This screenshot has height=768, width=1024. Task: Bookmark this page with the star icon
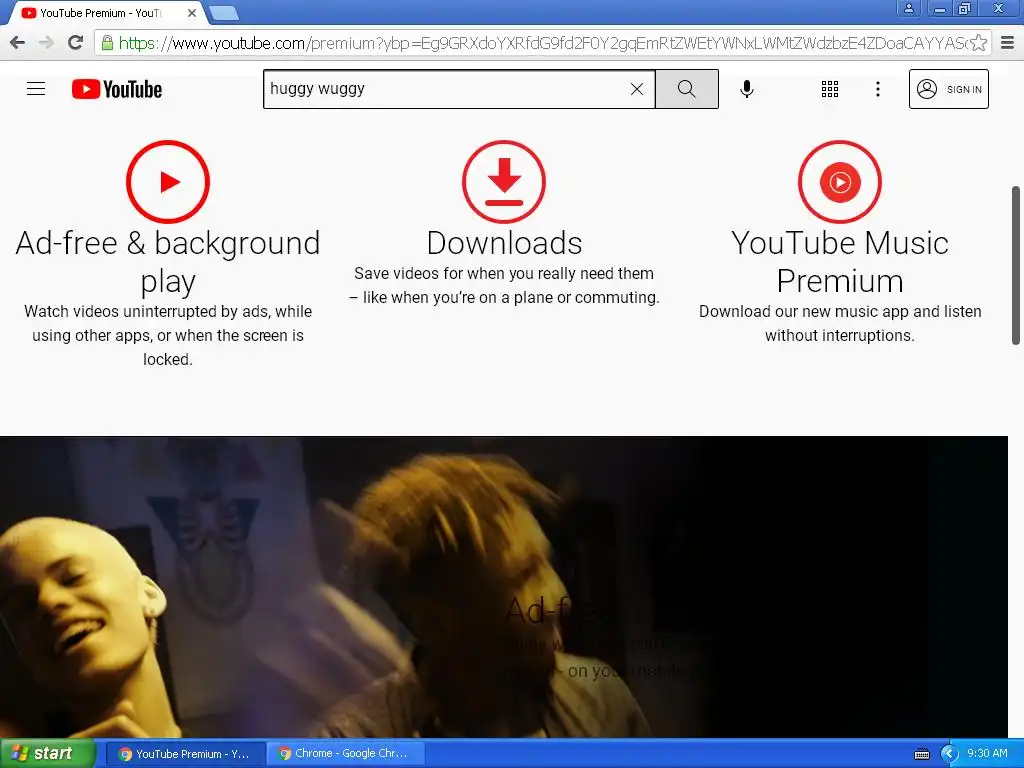(x=978, y=43)
